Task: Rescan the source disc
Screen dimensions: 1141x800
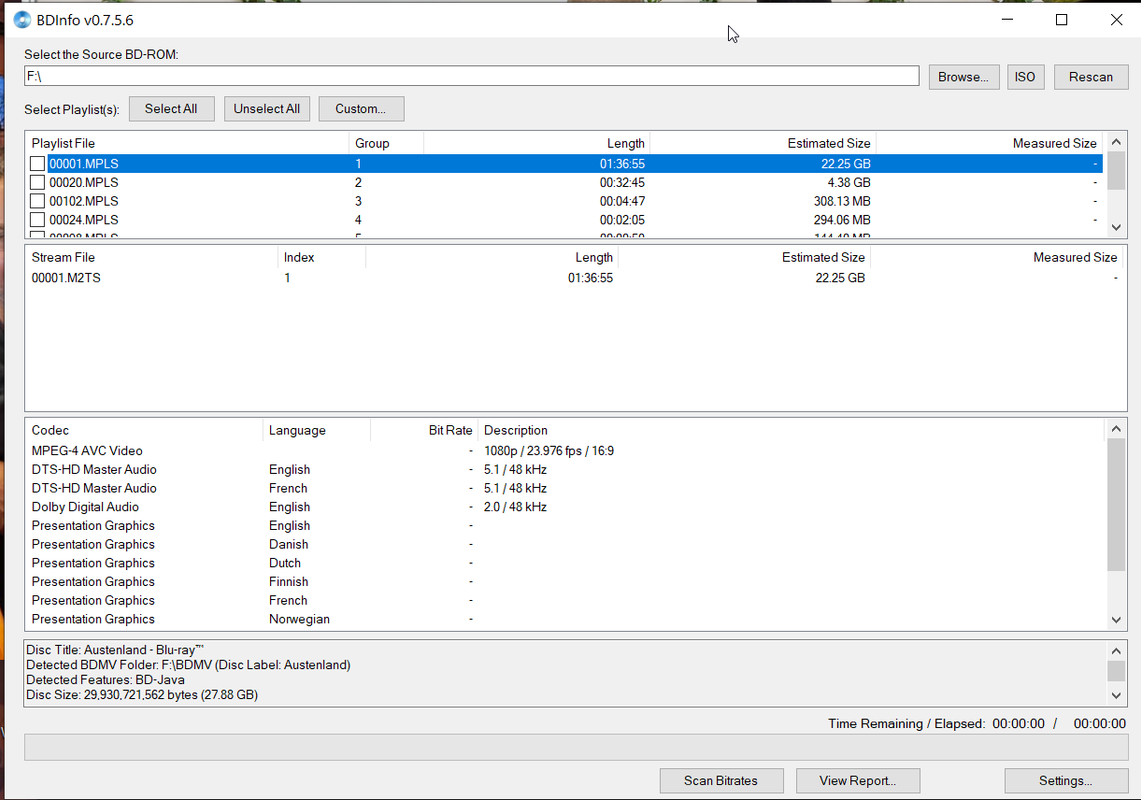Action: (x=1090, y=76)
